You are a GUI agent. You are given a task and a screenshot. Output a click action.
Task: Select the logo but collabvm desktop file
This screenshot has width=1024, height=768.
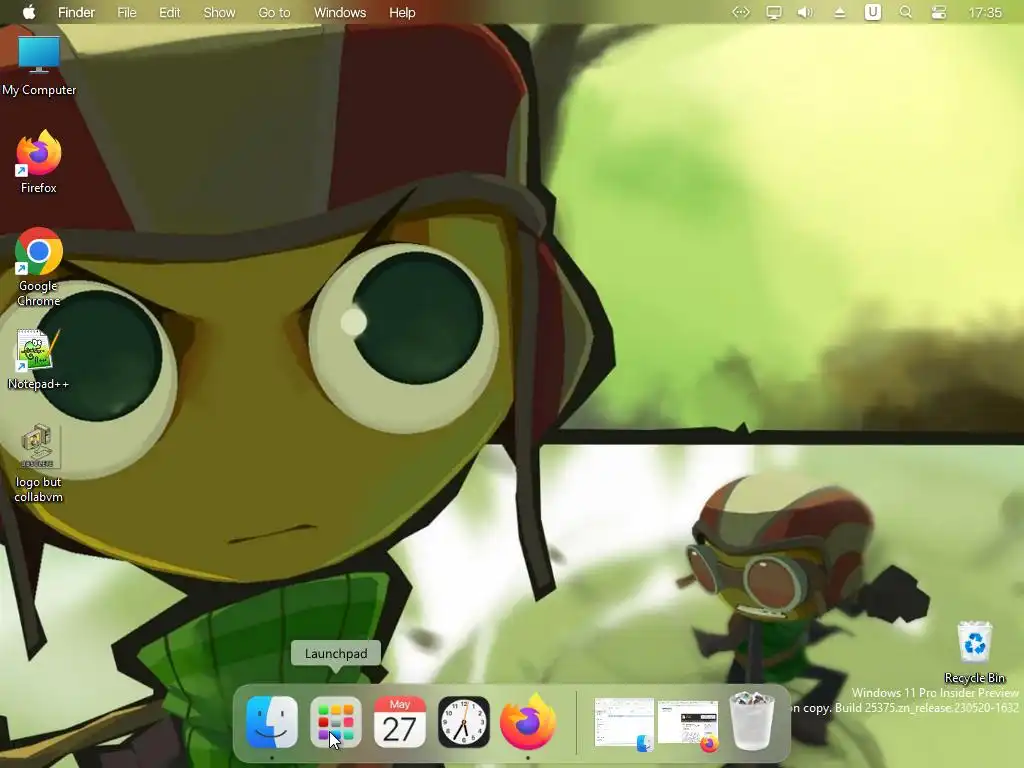[39, 464]
